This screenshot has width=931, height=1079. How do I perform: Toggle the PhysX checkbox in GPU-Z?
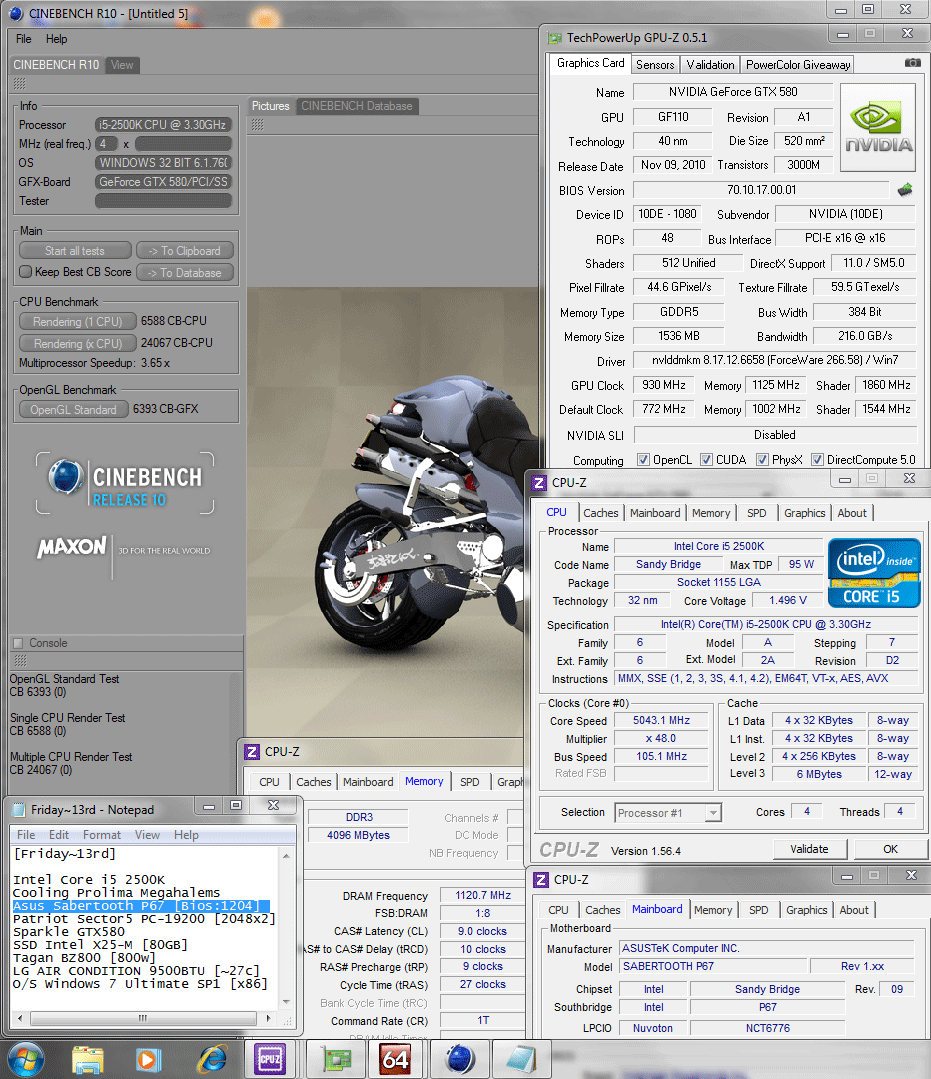click(x=762, y=460)
